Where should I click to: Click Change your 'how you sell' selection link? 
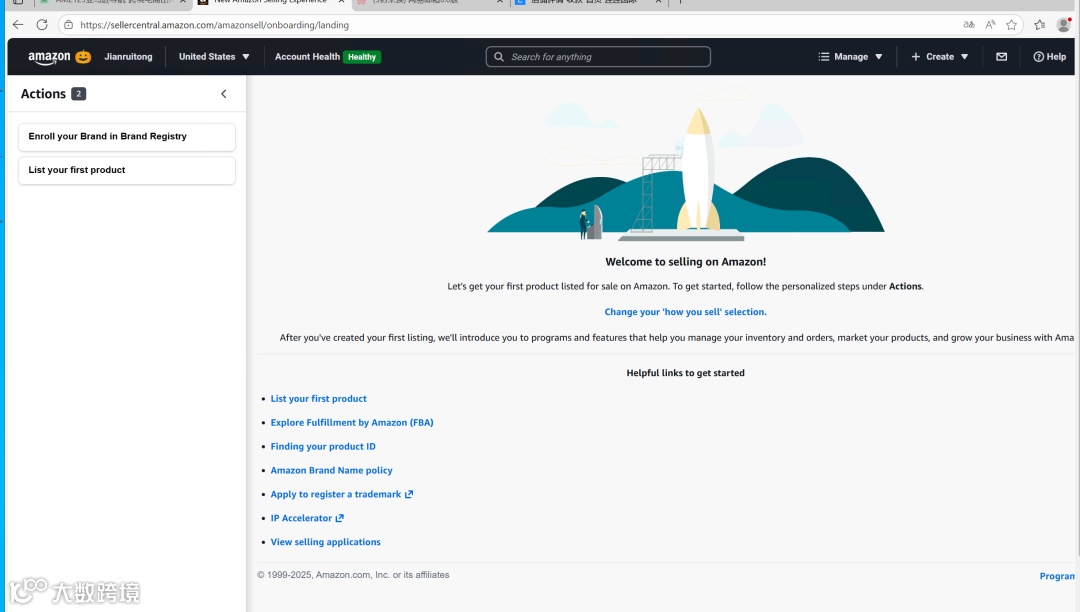click(685, 312)
